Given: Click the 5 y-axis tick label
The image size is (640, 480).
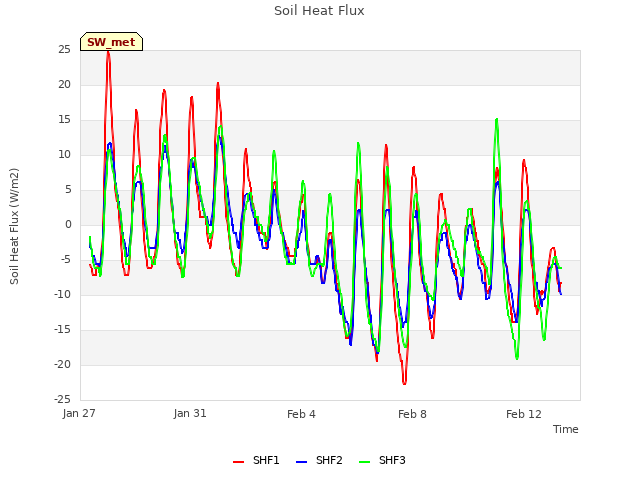Looking at the screenshot, I should tap(68, 190).
